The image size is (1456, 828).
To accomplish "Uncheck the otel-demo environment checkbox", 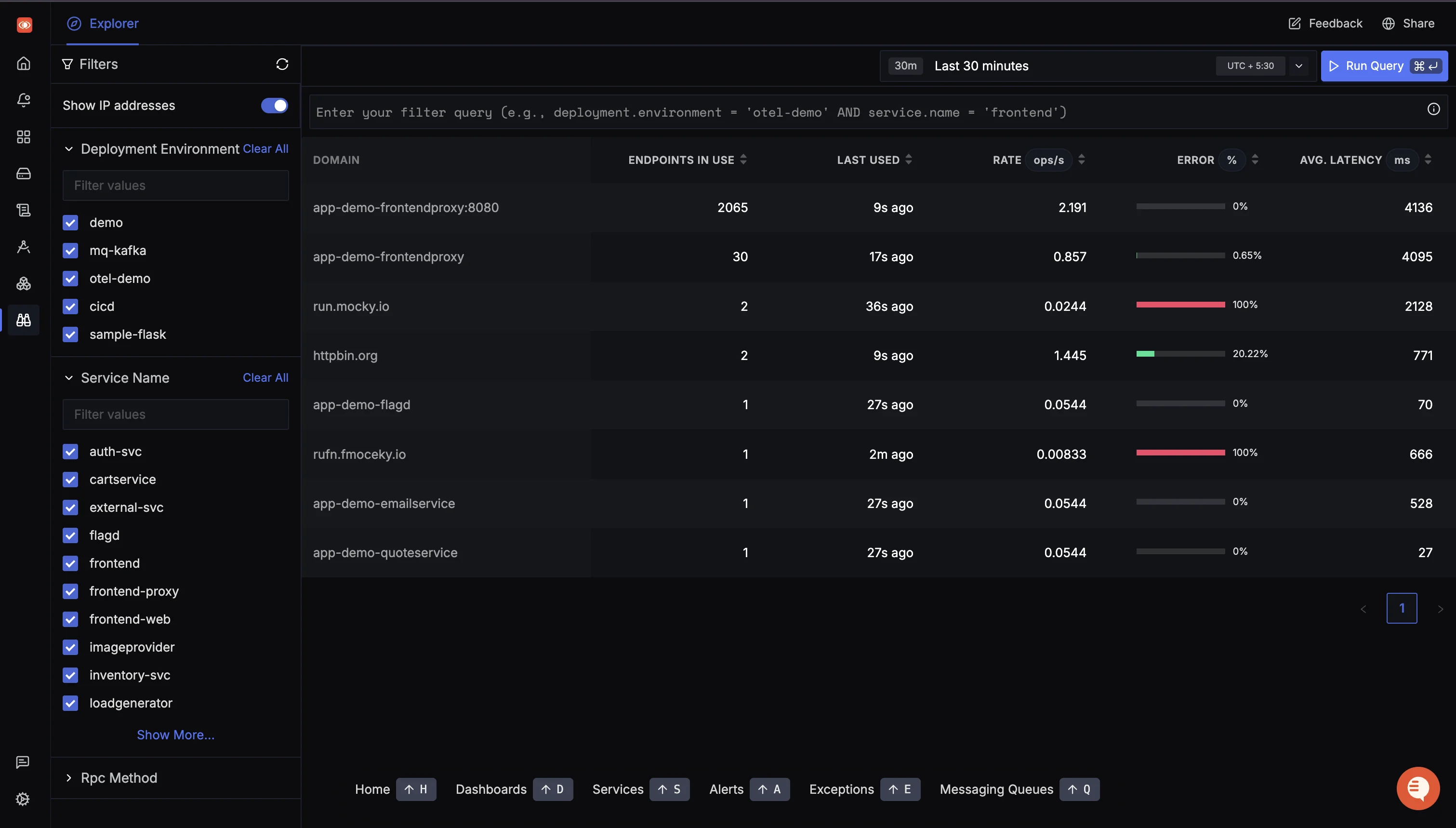I will (70, 278).
